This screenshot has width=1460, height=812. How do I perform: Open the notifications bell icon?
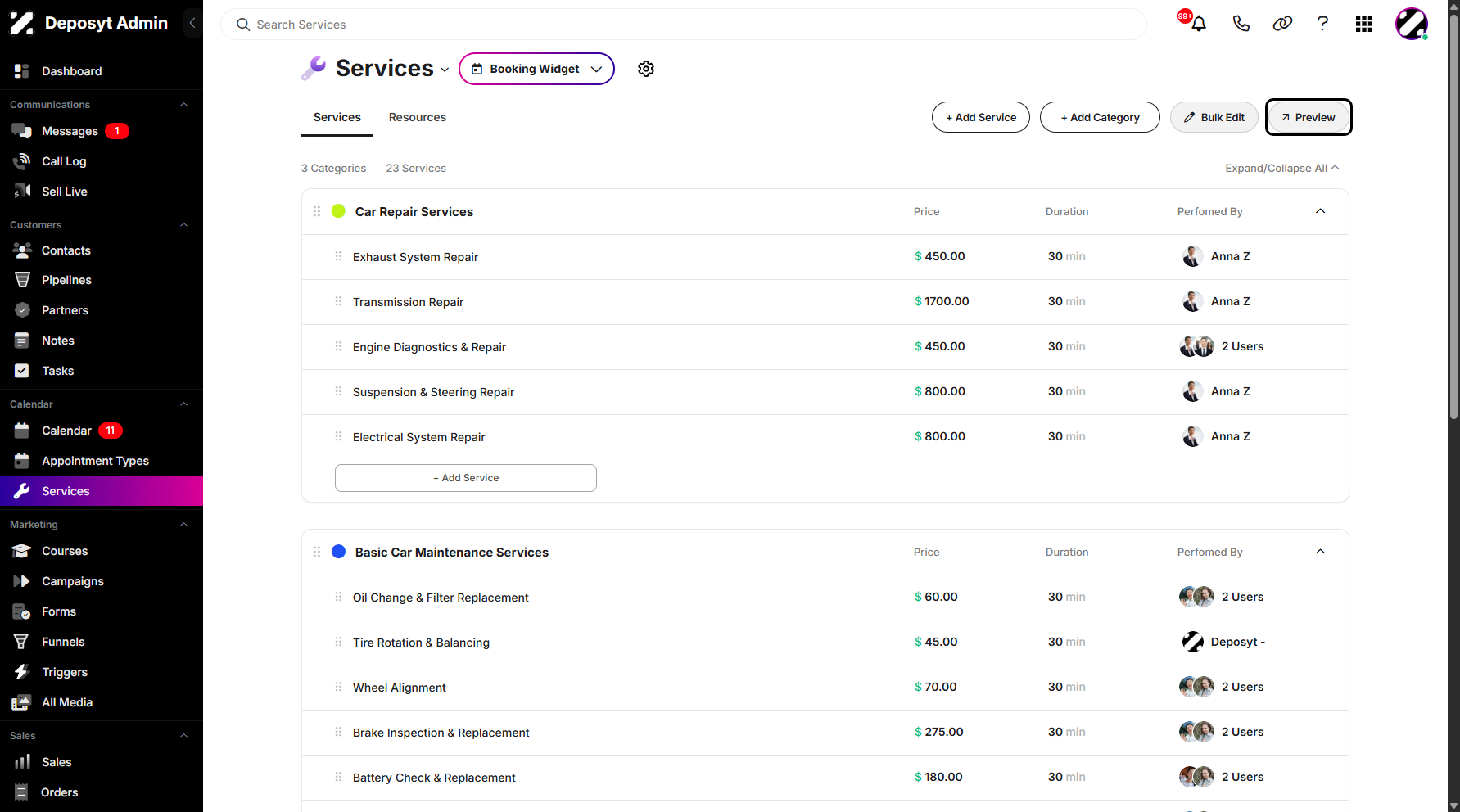(1198, 24)
